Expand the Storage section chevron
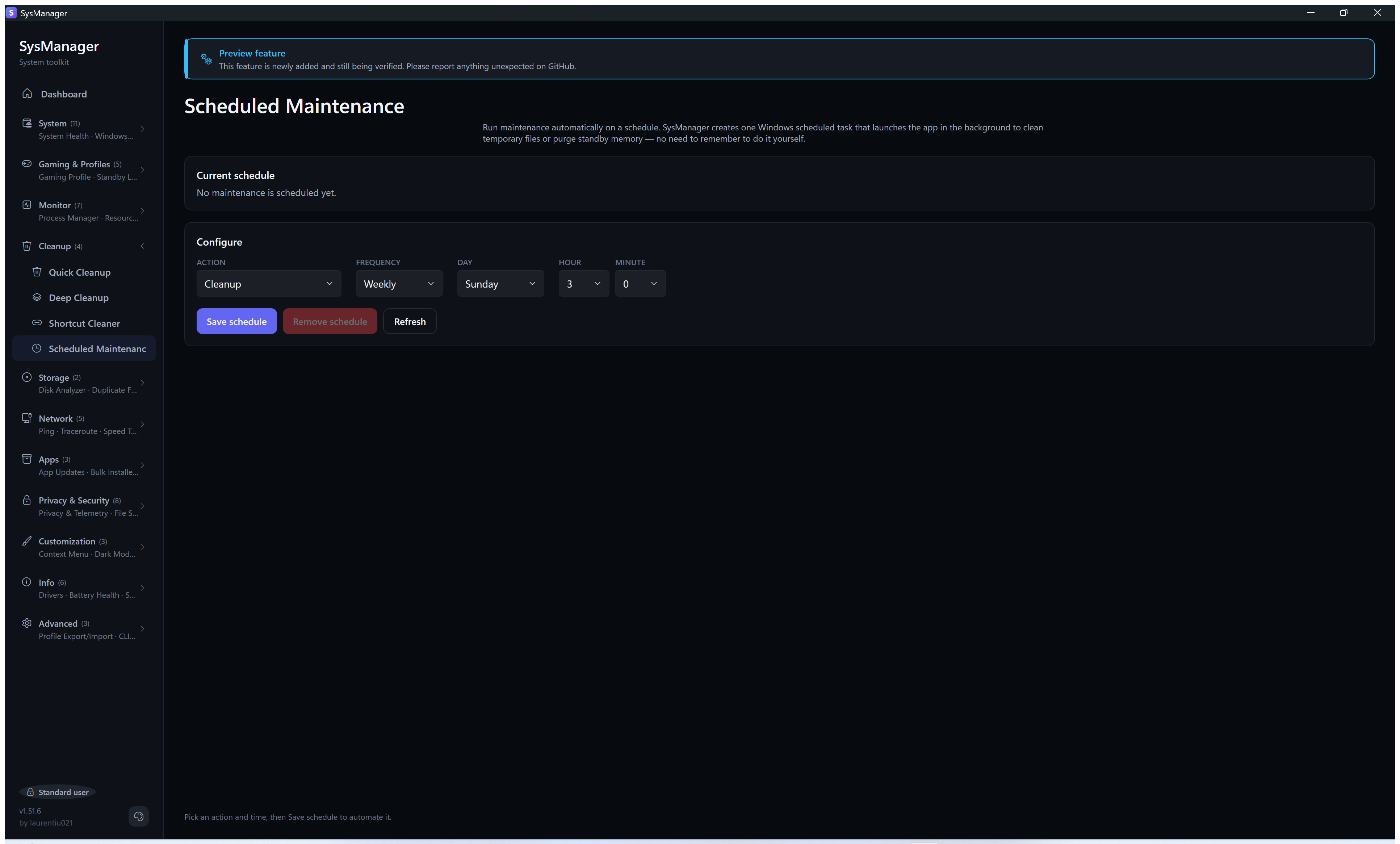This screenshot has width=1400, height=844. 143,383
